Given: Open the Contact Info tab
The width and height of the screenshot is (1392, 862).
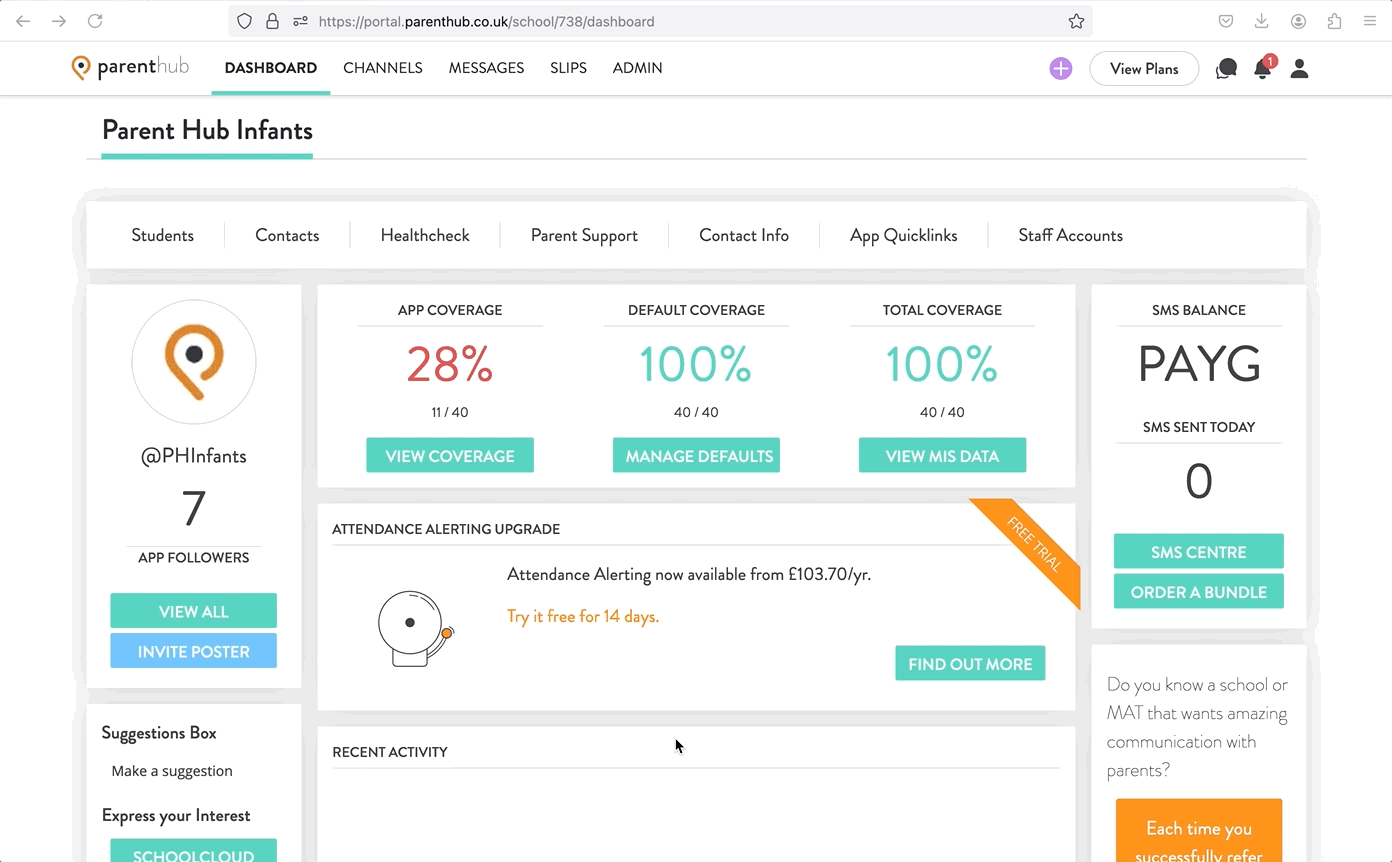Looking at the screenshot, I should point(744,235).
